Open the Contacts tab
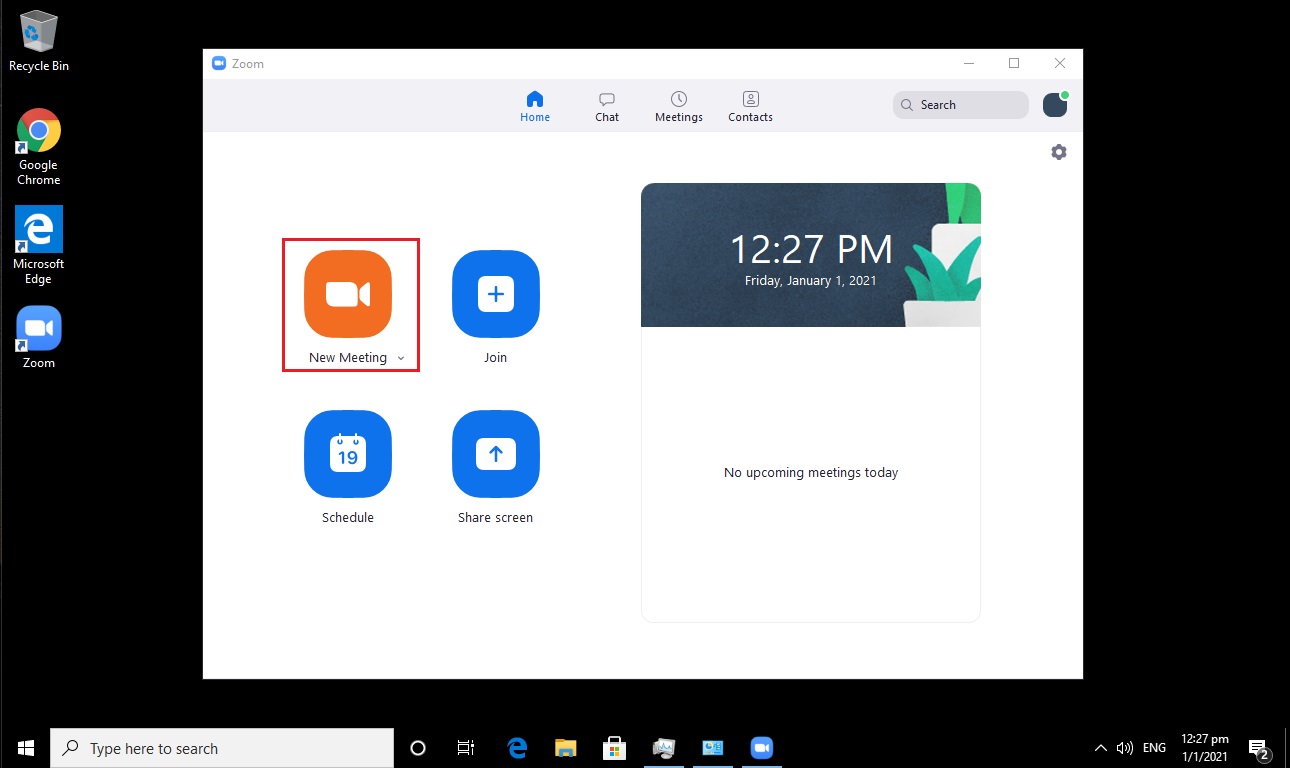Viewport: 1290px width, 768px height. click(751, 107)
